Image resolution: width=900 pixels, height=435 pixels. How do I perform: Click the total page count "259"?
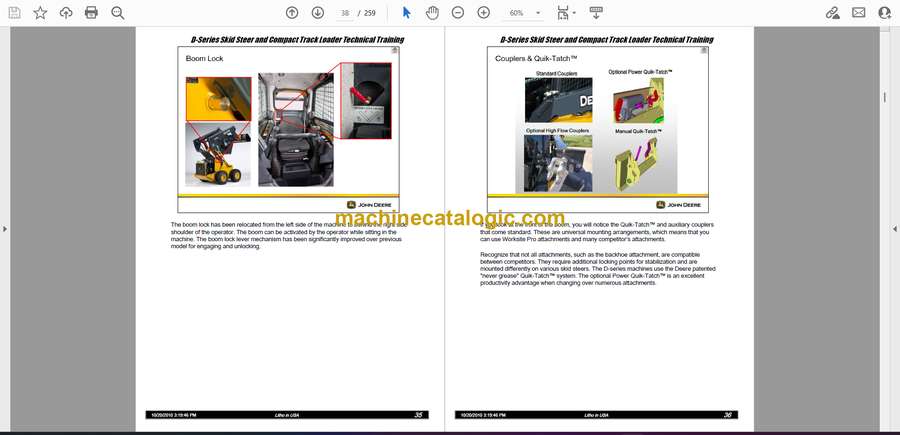[x=370, y=13]
